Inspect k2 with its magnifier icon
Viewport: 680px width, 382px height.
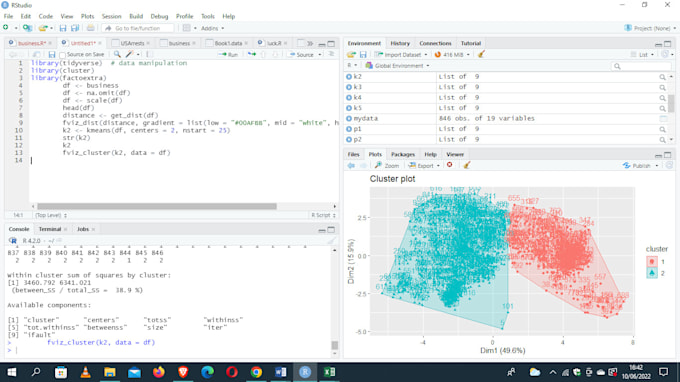[662, 77]
